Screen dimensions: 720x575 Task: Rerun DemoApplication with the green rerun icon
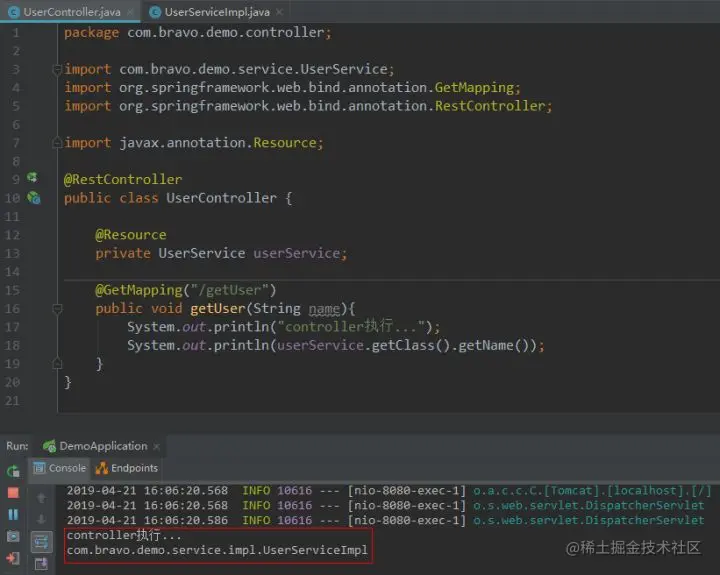tap(13, 471)
